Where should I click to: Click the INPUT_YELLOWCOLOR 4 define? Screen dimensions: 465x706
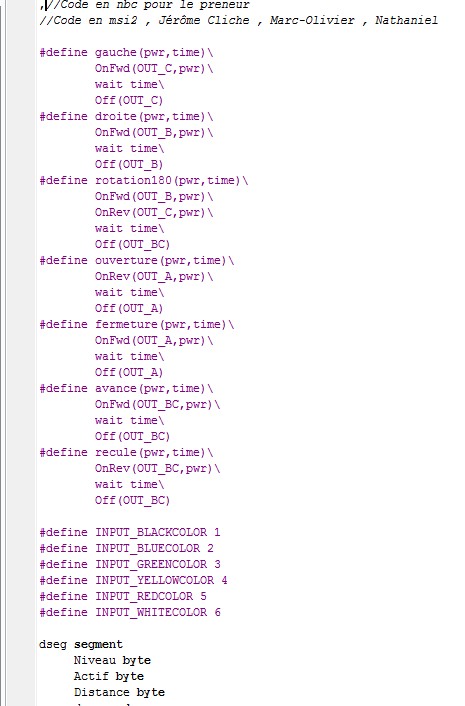(x=133, y=580)
